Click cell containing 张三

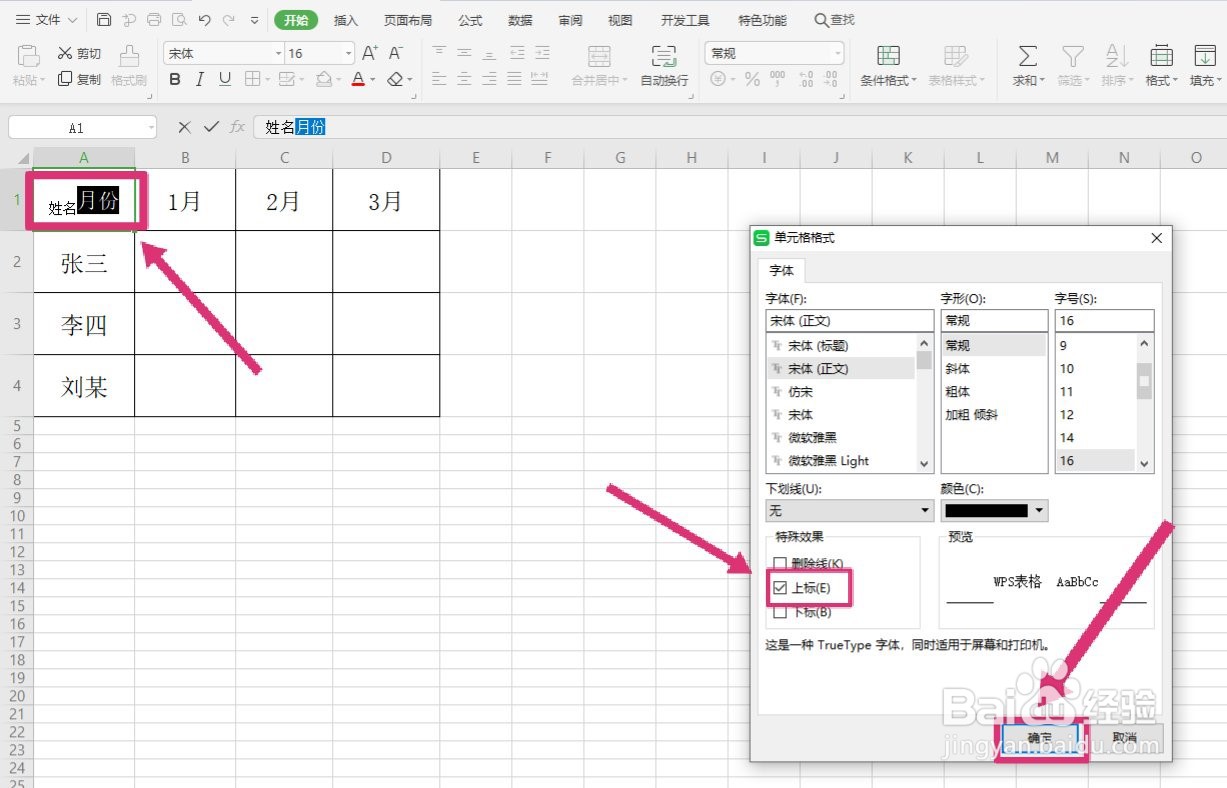click(84, 262)
